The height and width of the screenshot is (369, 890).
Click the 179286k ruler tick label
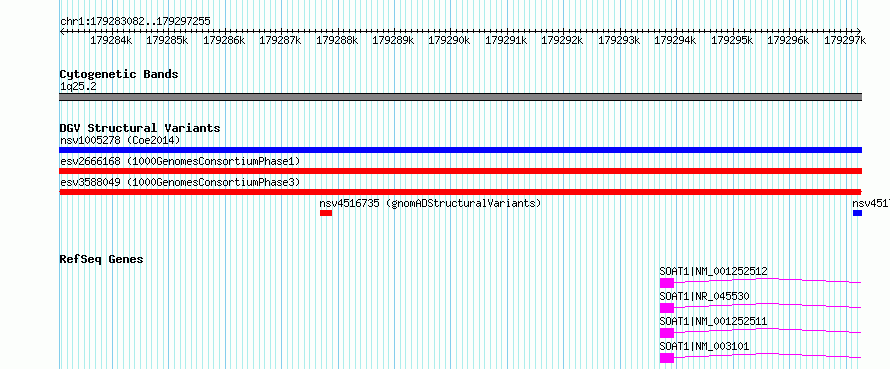click(224, 40)
